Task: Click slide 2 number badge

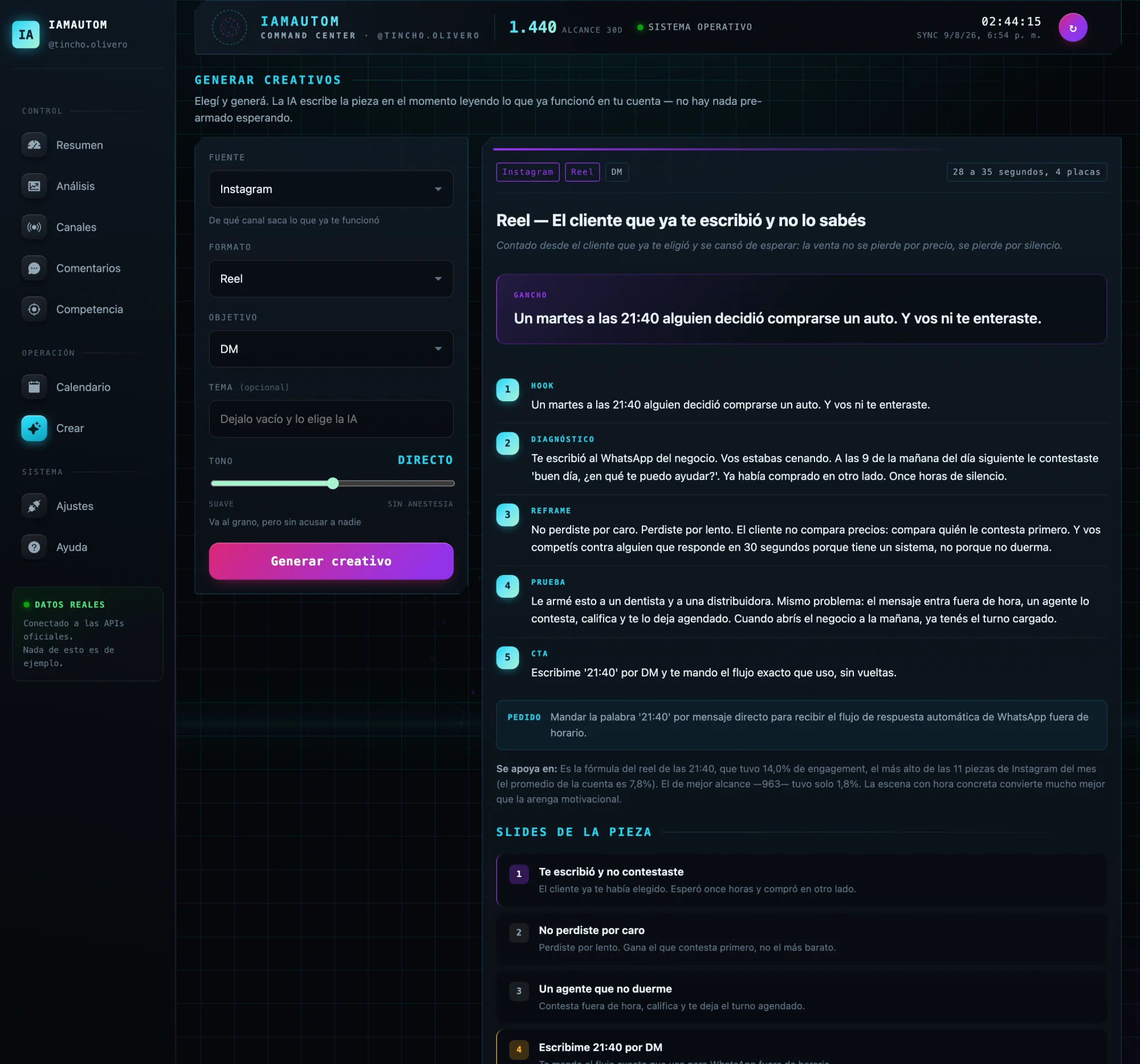Action: [519, 932]
